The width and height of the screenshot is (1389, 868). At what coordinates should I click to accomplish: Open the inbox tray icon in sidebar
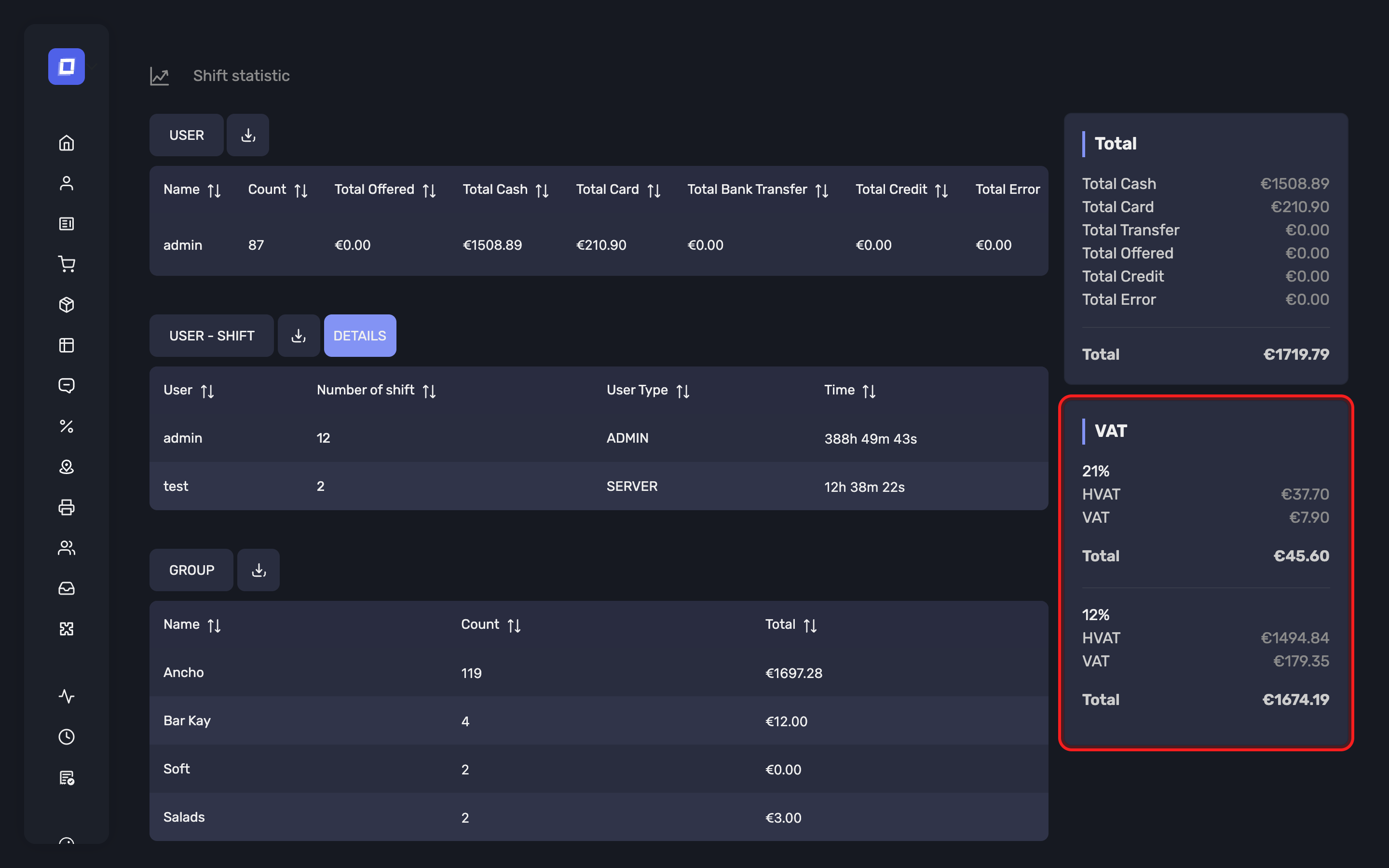[x=67, y=588]
